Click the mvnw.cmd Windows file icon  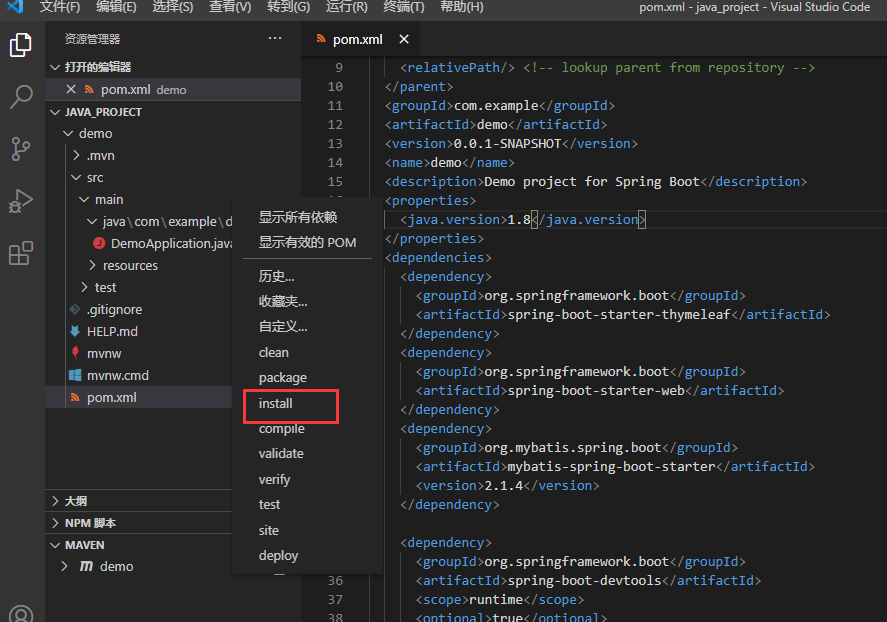click(x=75, y=375)
